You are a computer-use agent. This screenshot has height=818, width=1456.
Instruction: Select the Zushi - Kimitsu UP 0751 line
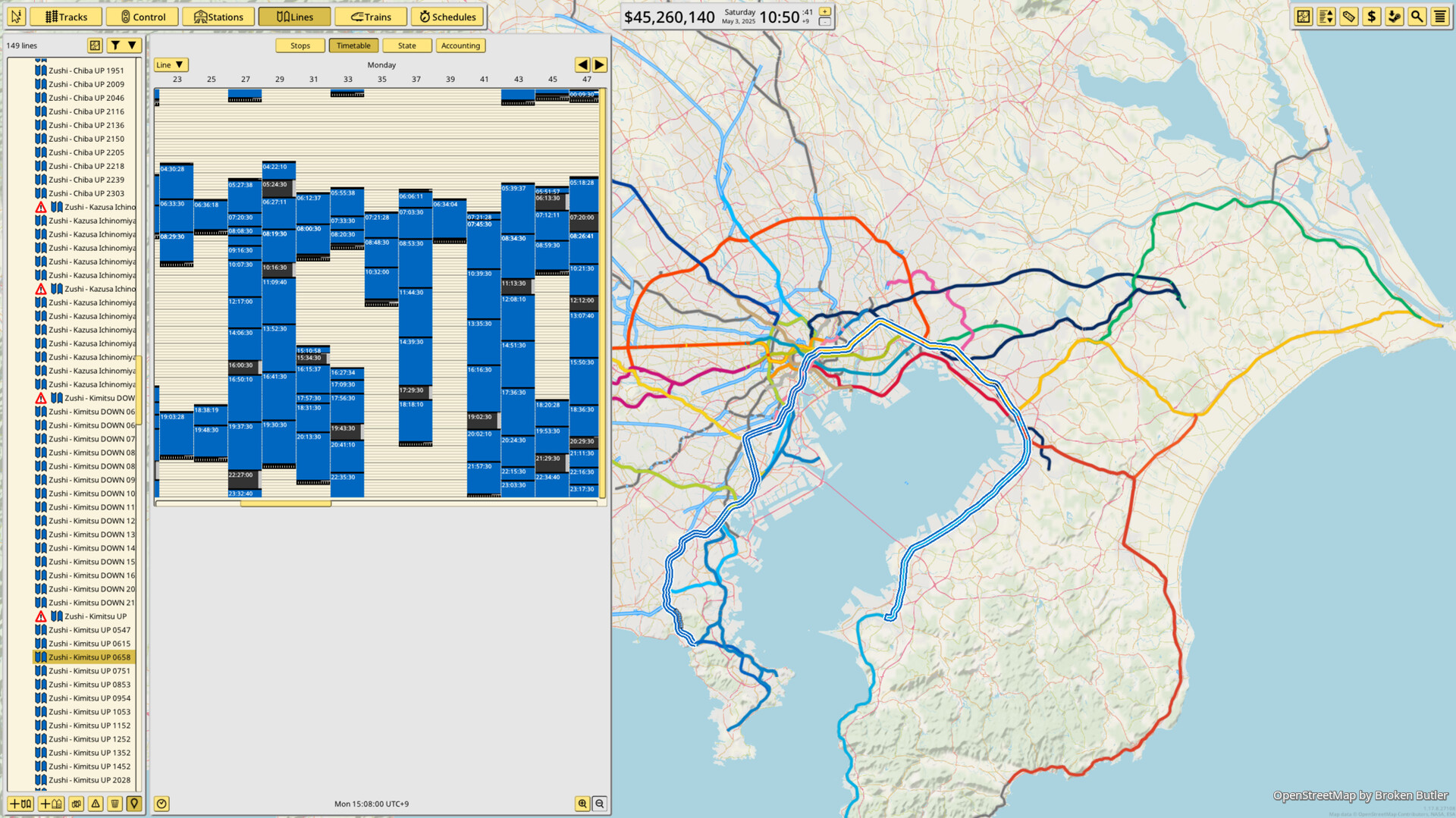point(89,670)
